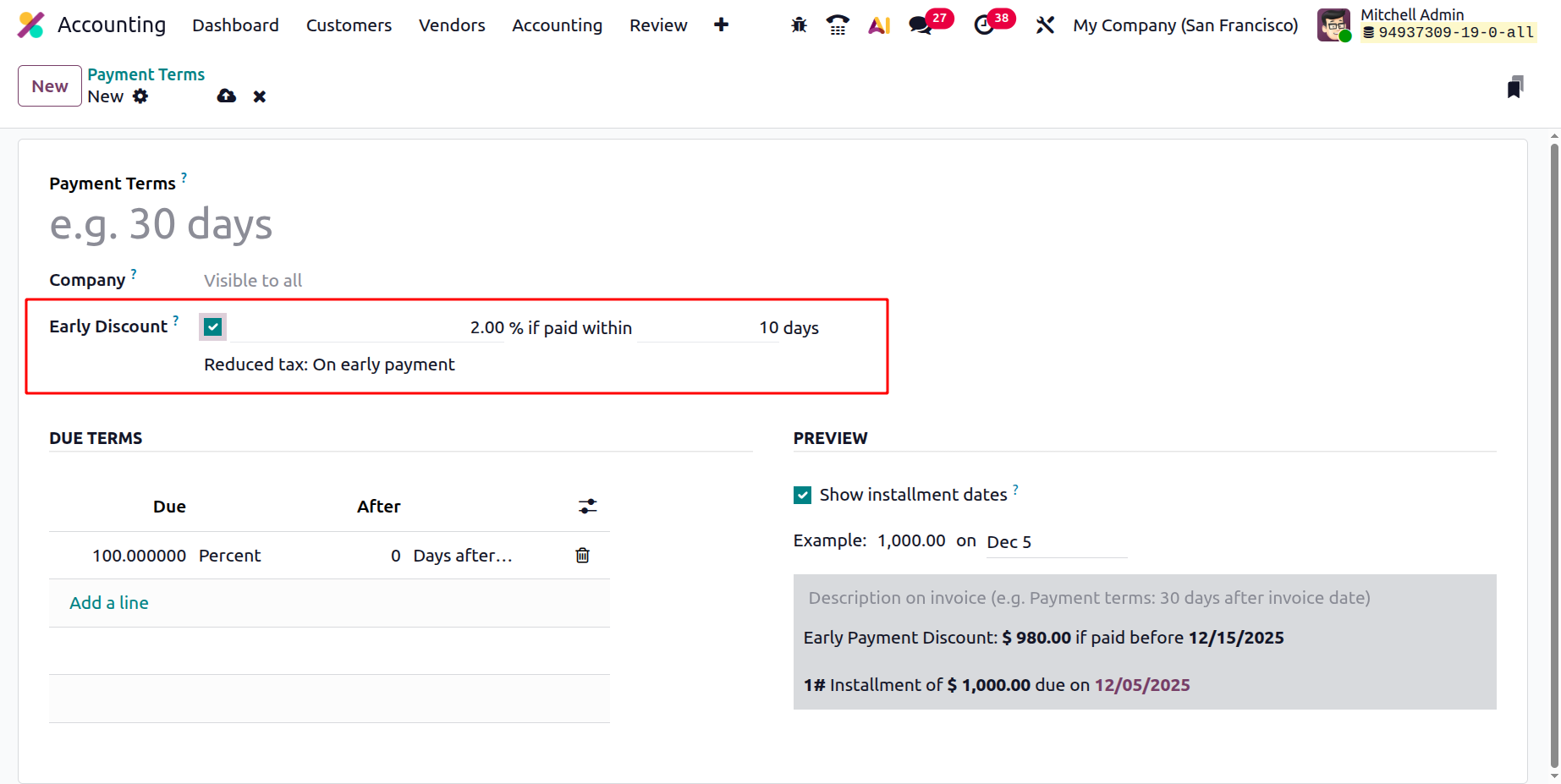The image size is (1561, 784).
Task: Click the New button
Action: [x=50, y=86]
